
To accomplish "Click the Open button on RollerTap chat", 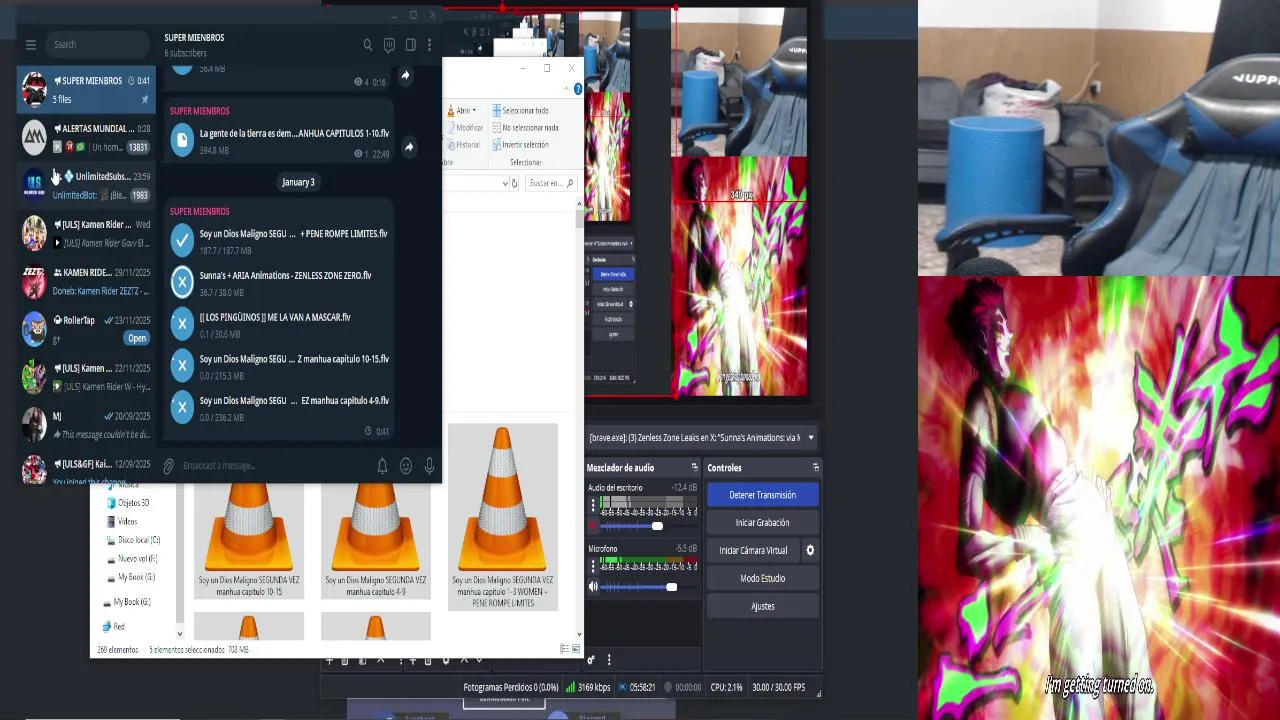I will point(137,338).
